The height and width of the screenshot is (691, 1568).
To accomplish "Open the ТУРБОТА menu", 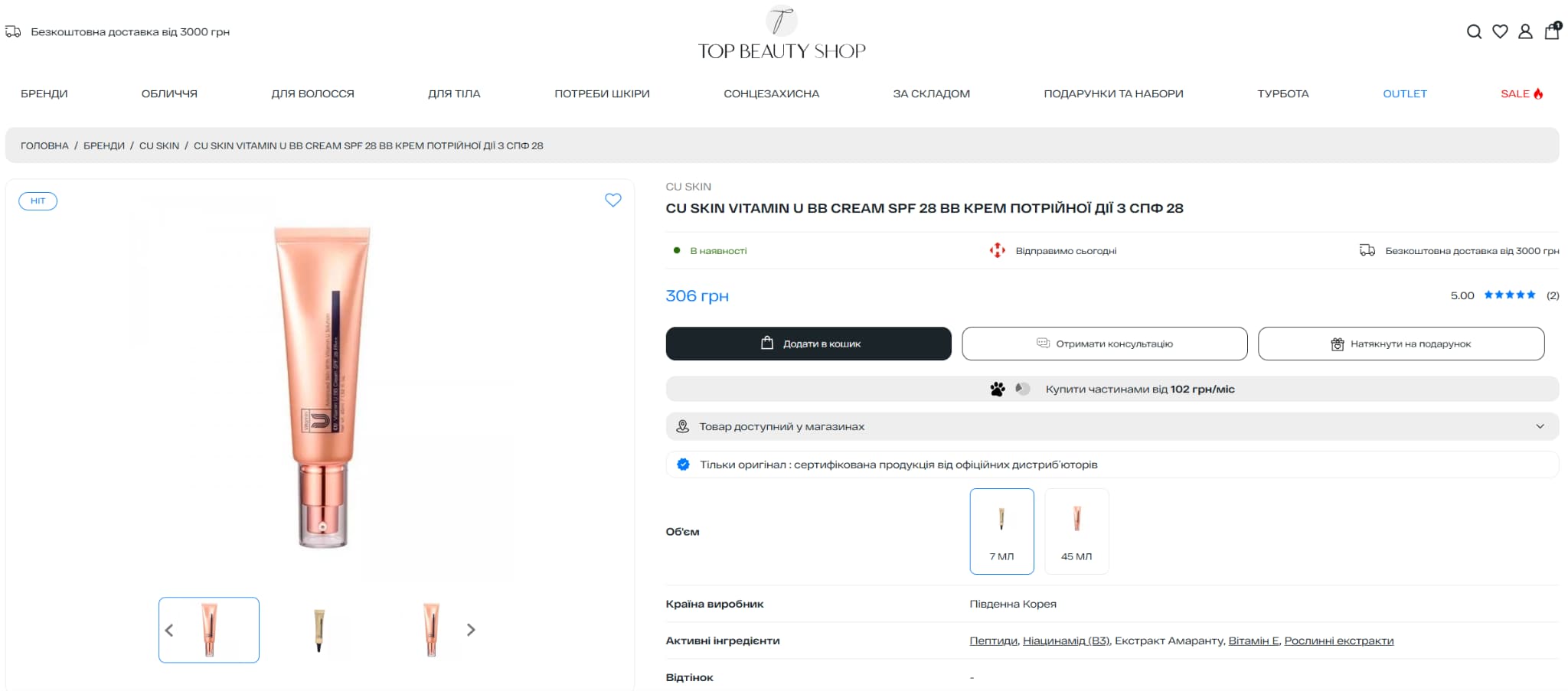I will pos(1282,94).
